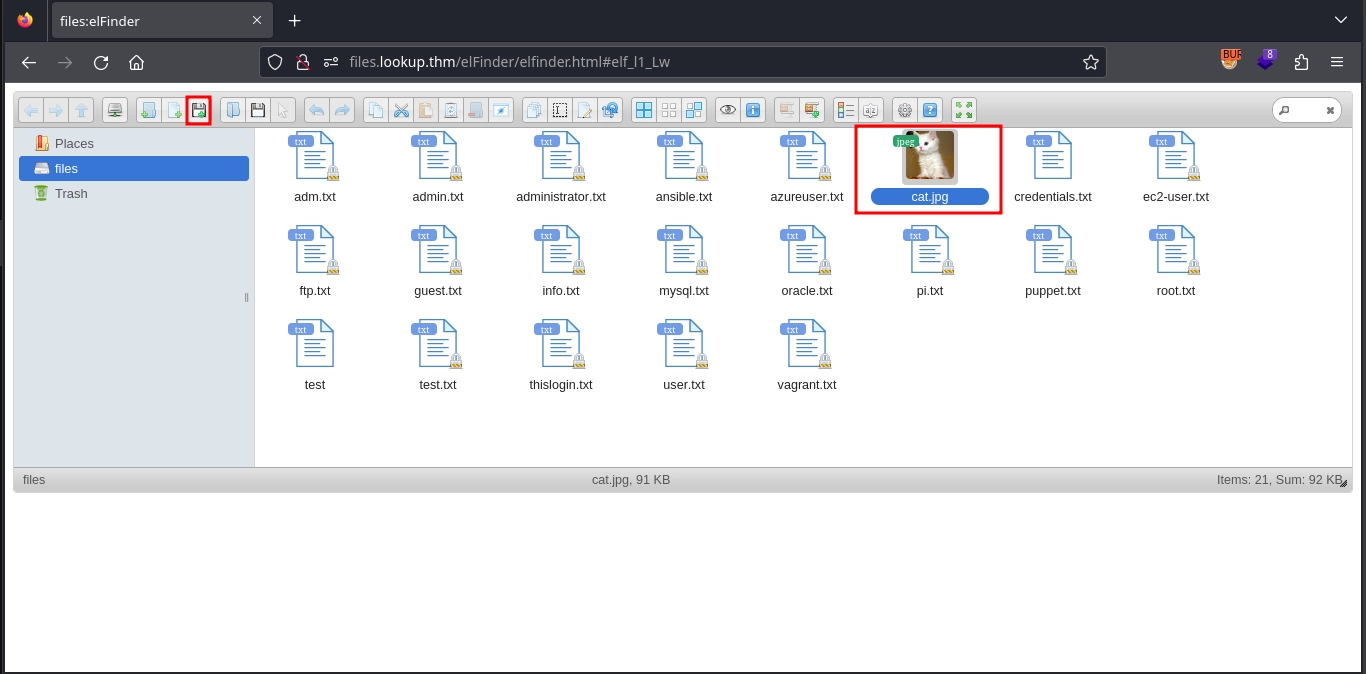Toggle fullscreen with green arrows icon
The height and width of the screenshot is (674, 1366).
pos(964,110)
